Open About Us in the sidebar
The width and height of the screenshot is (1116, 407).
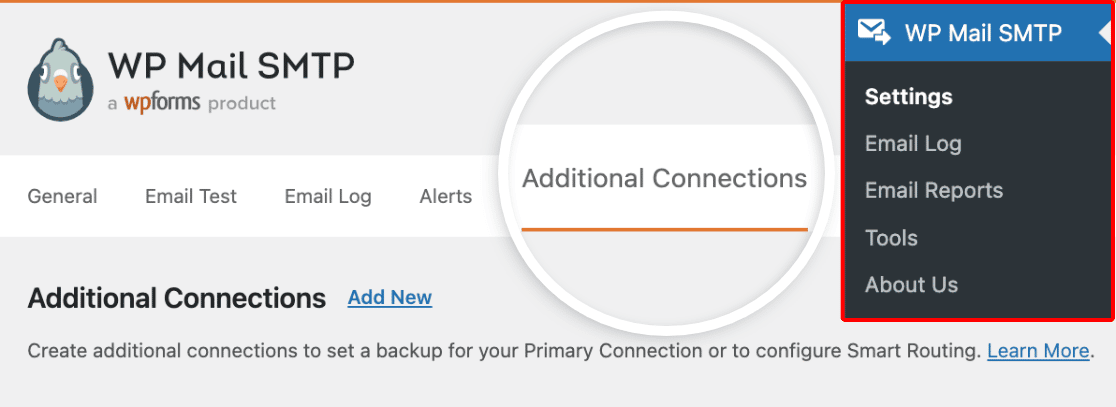[911, 285]
